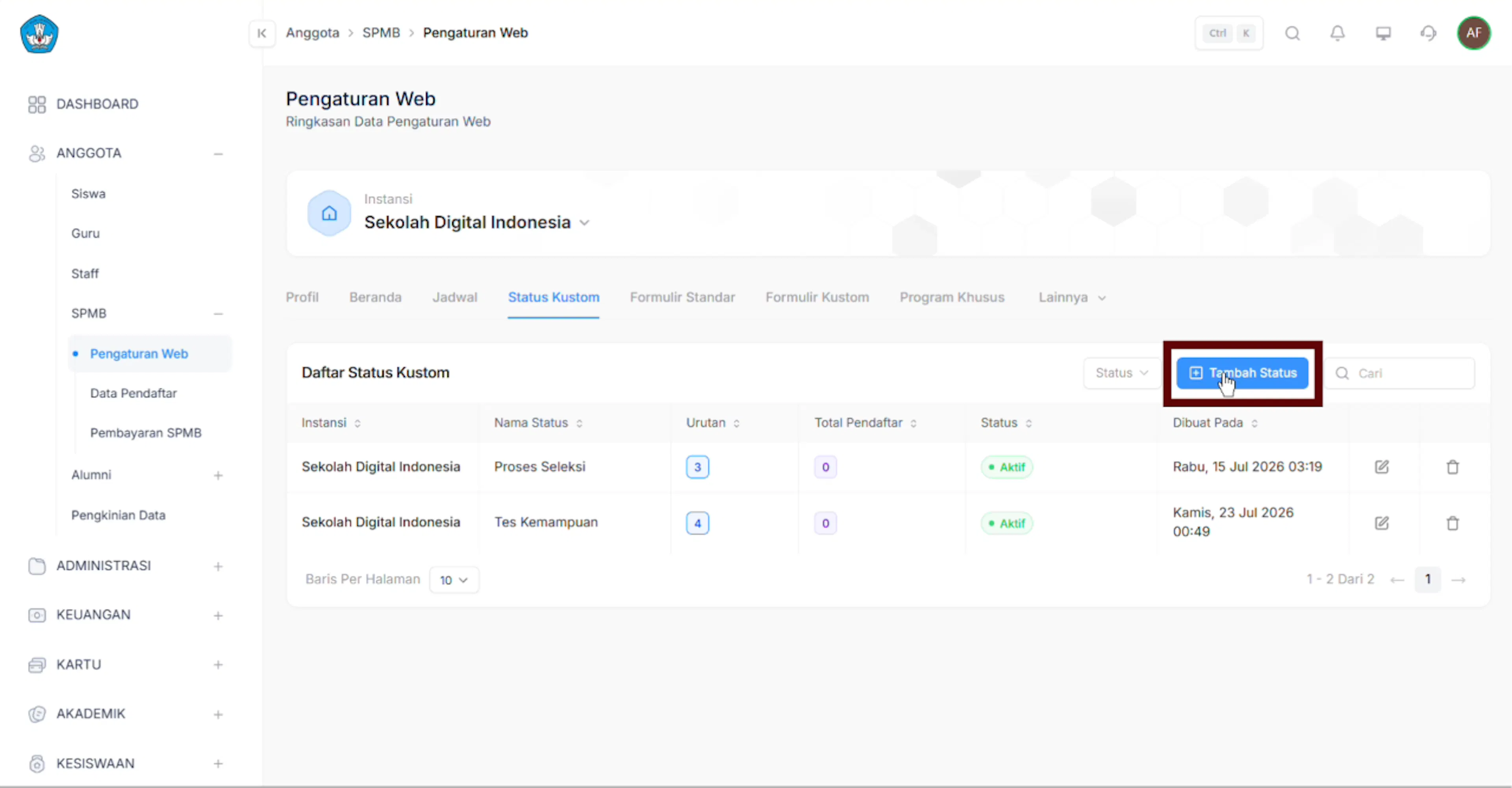Viewport: 1512px width, 788px height.
Task: Expand the Akademik menu
Action: click(x=218, y=714)
